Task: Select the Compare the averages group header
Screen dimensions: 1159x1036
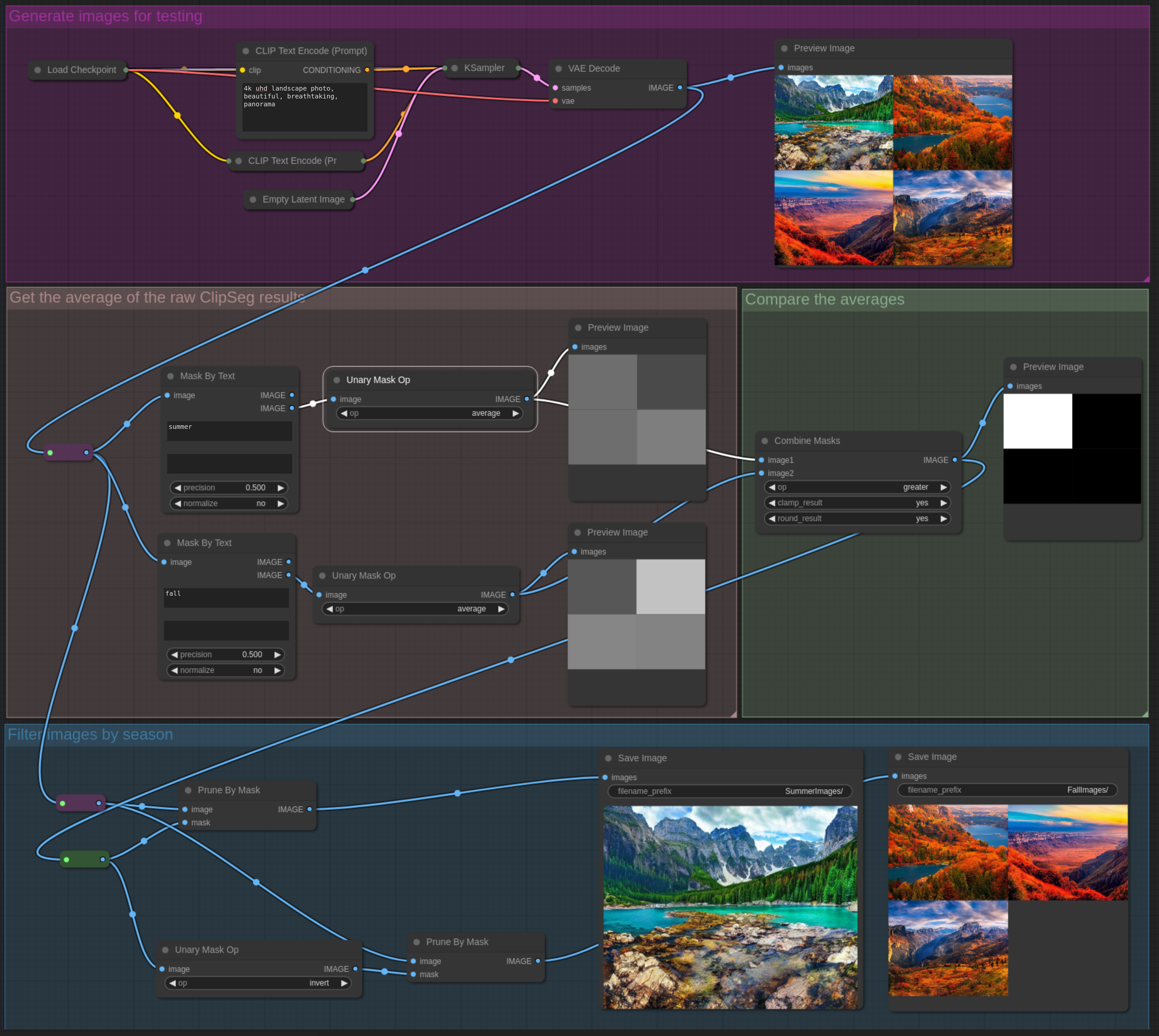Action: tap(824, 299)
